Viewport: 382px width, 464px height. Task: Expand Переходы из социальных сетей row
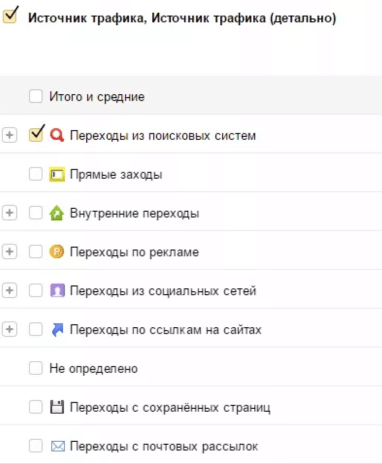pos(9,290)
